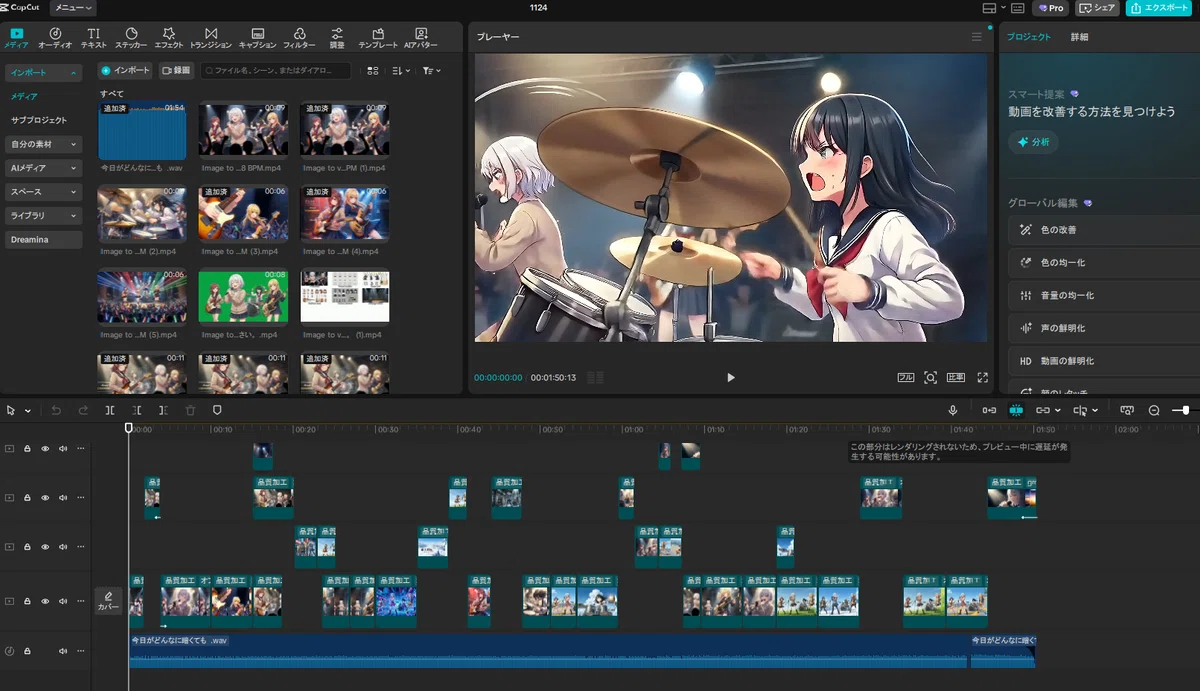Image resolution: width=1200 pixels, height=691 pixels.
Task: Toggle visibility eye on main cover track
Action: pyautogui.click(x=45, y=601)
